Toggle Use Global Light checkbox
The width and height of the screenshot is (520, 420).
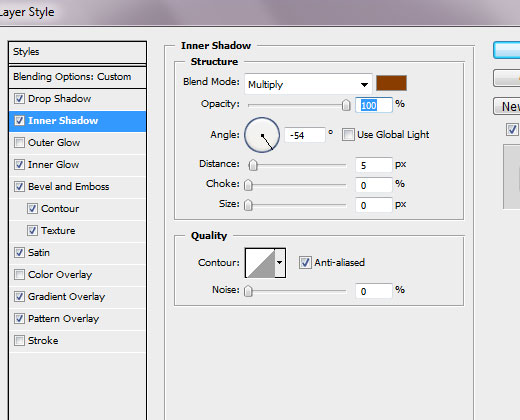click(348, 135)
